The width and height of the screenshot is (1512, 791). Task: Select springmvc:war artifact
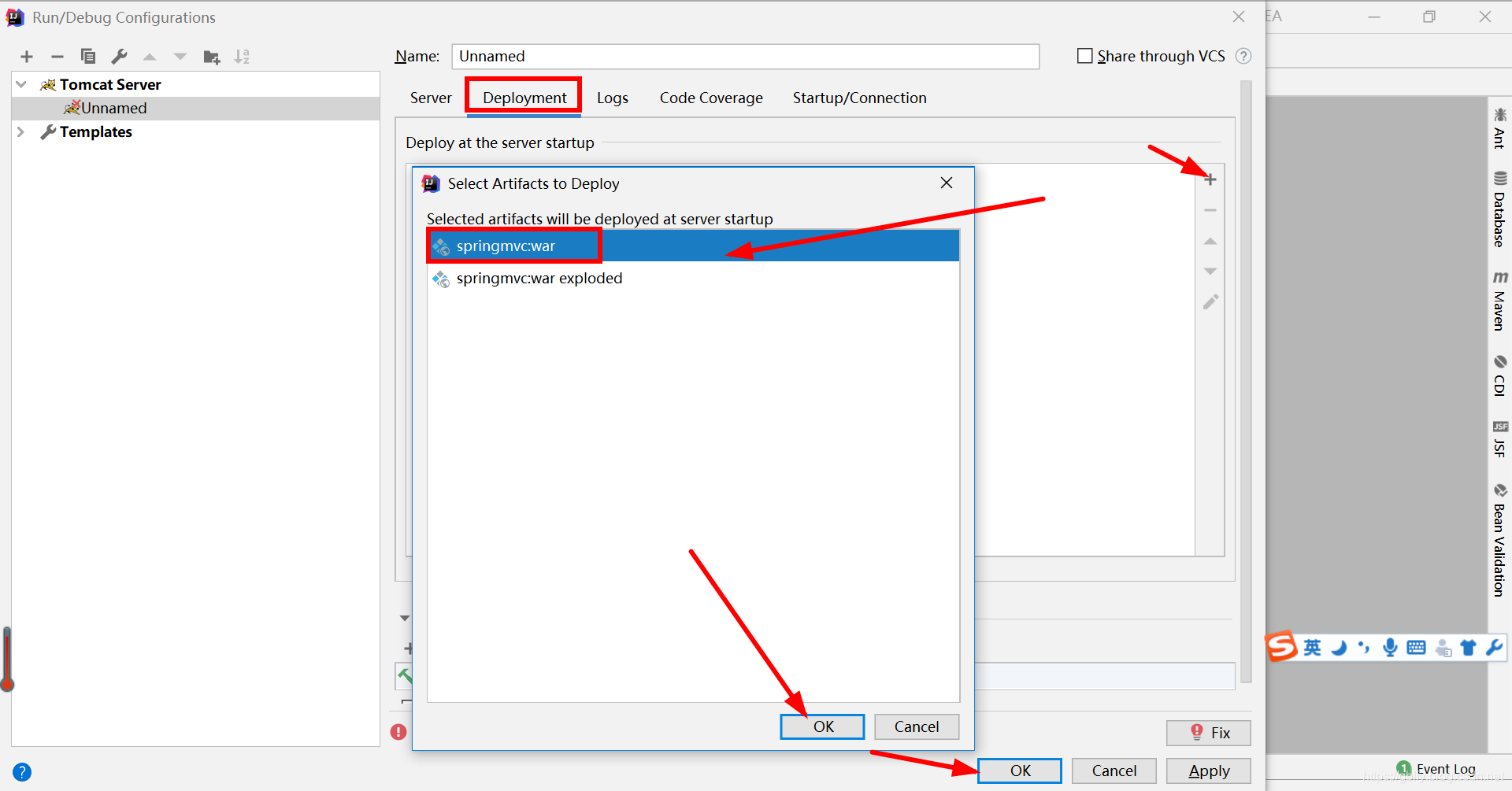[693, 246]
